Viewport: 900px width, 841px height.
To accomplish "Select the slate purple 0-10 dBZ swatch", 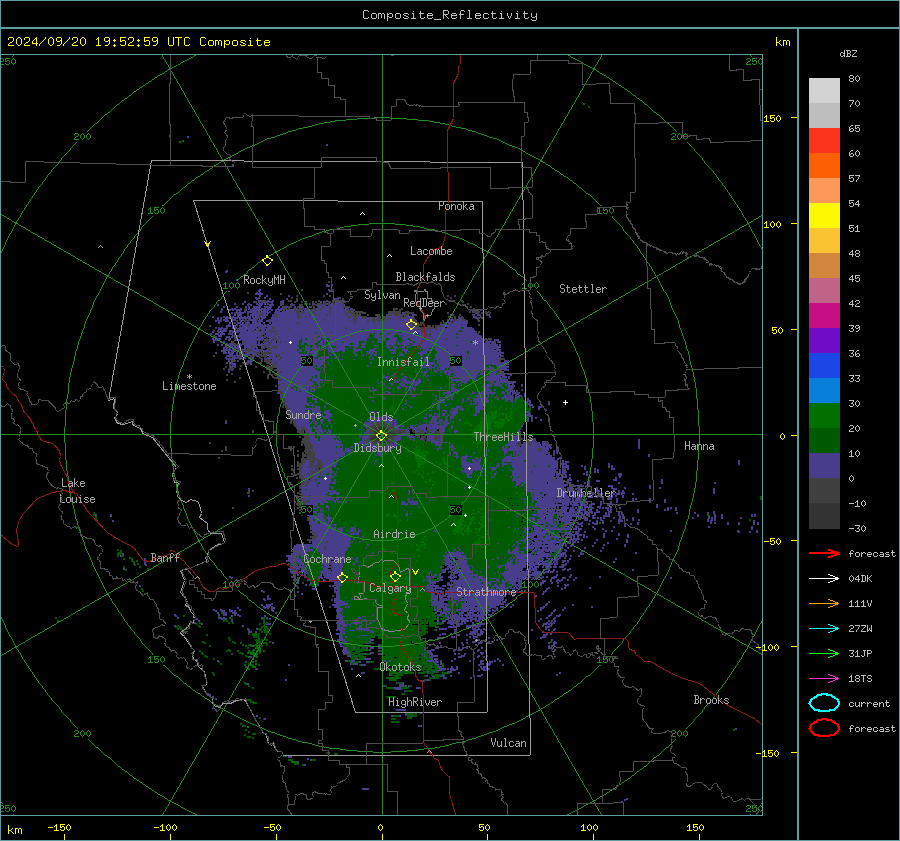I will (x=824, y=465).
